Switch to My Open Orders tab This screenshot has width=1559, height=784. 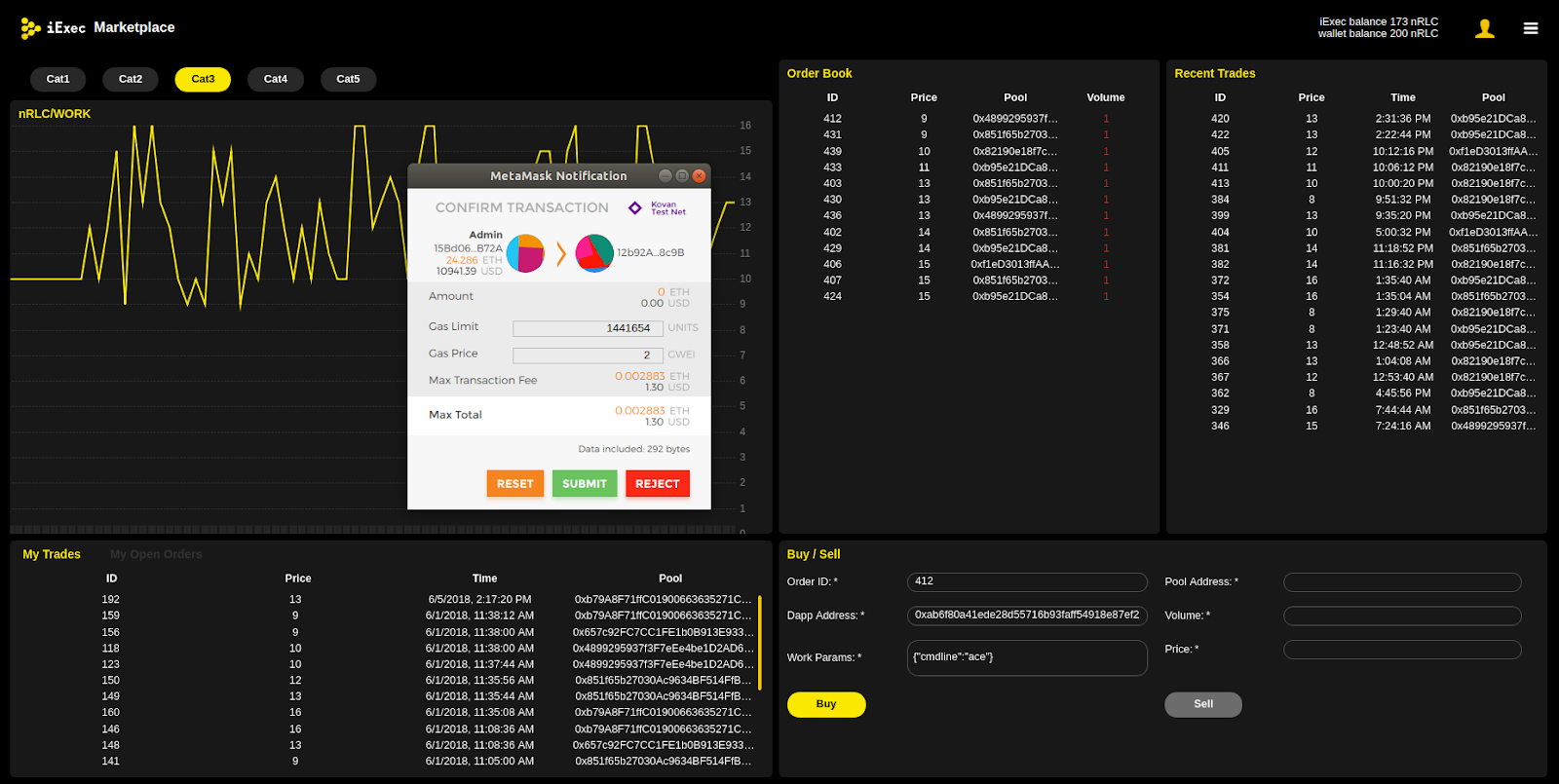click(156, 554)
